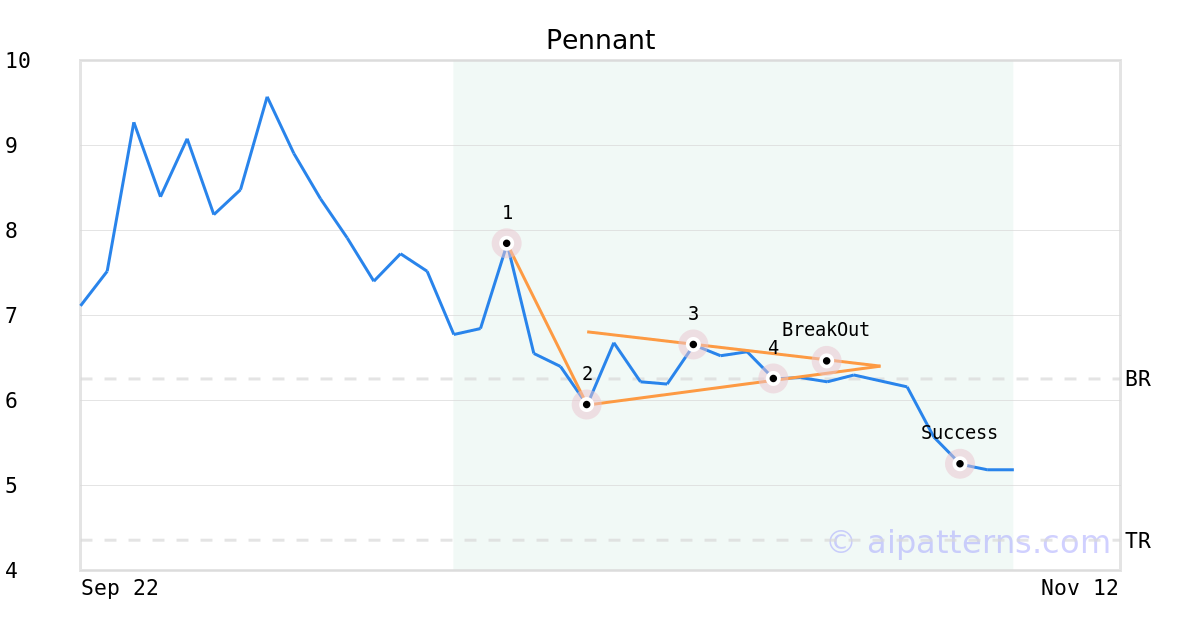Click the y-axis value 9

coord(12,146)
